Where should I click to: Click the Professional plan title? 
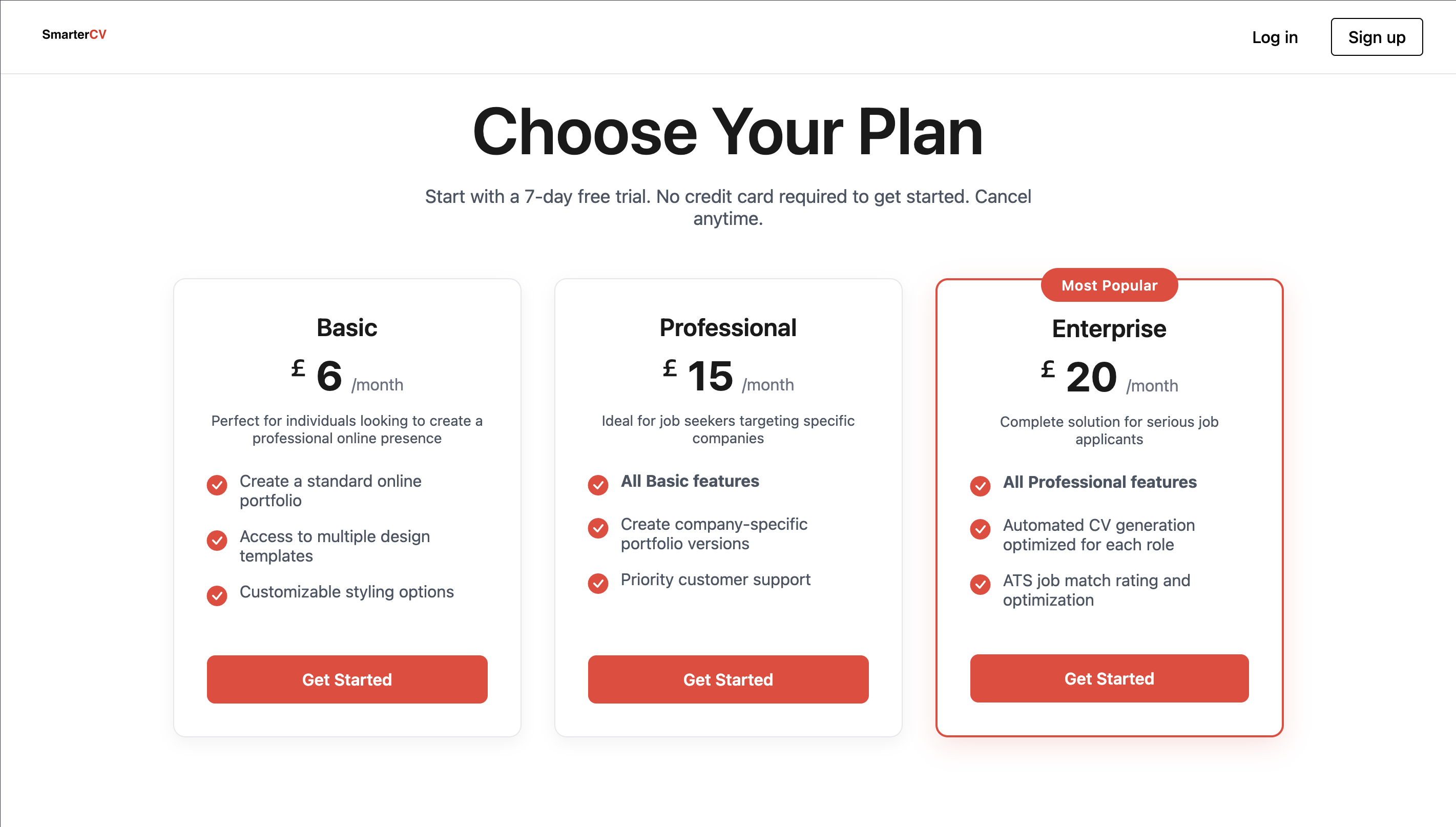[x=728, y=328]
